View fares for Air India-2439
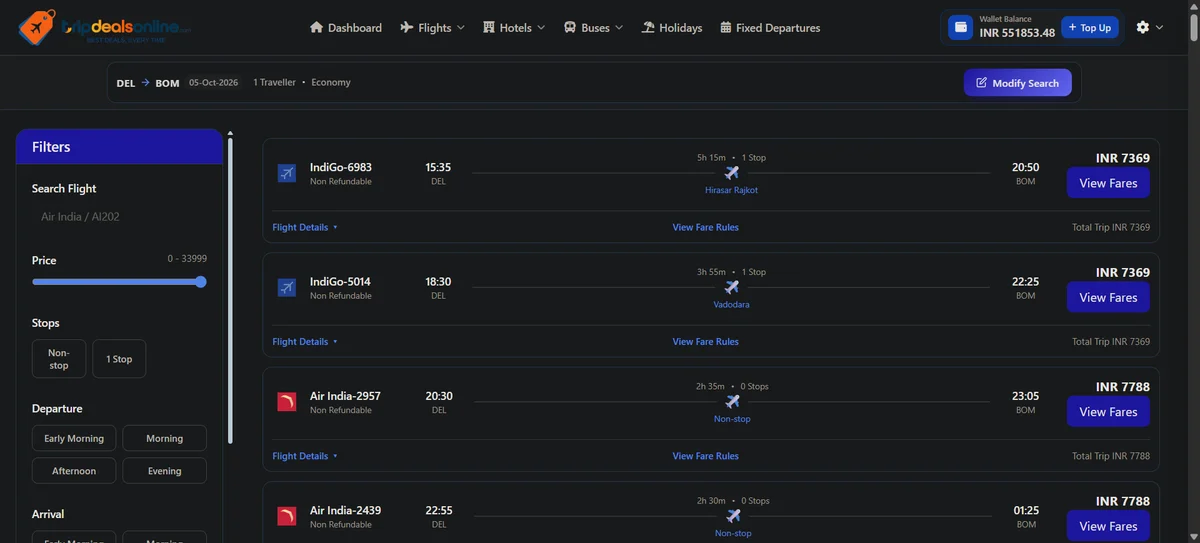Viewport: 1200px width, 543px height. 1108,526
